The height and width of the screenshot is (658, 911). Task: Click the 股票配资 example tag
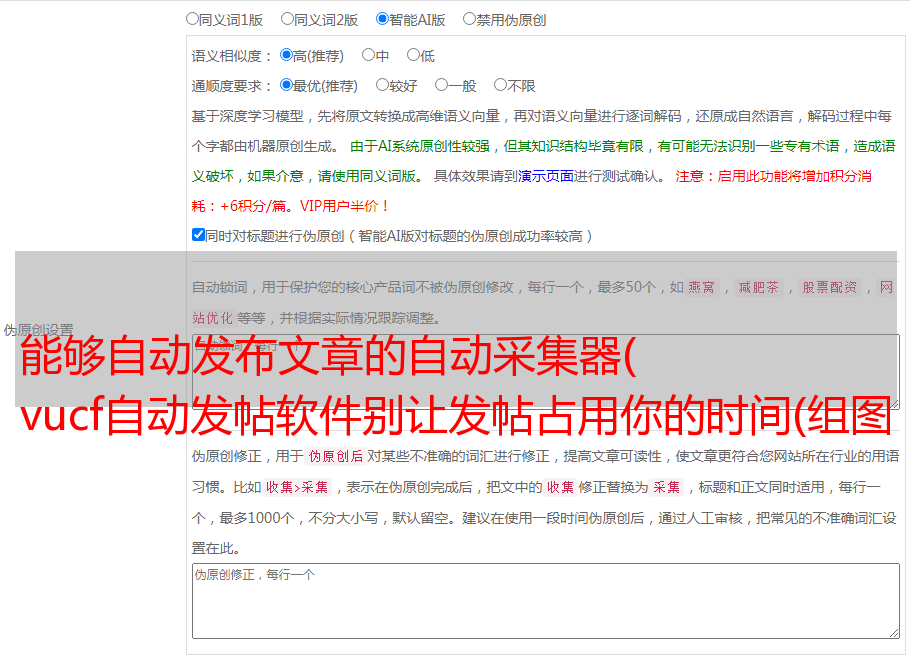830,287
